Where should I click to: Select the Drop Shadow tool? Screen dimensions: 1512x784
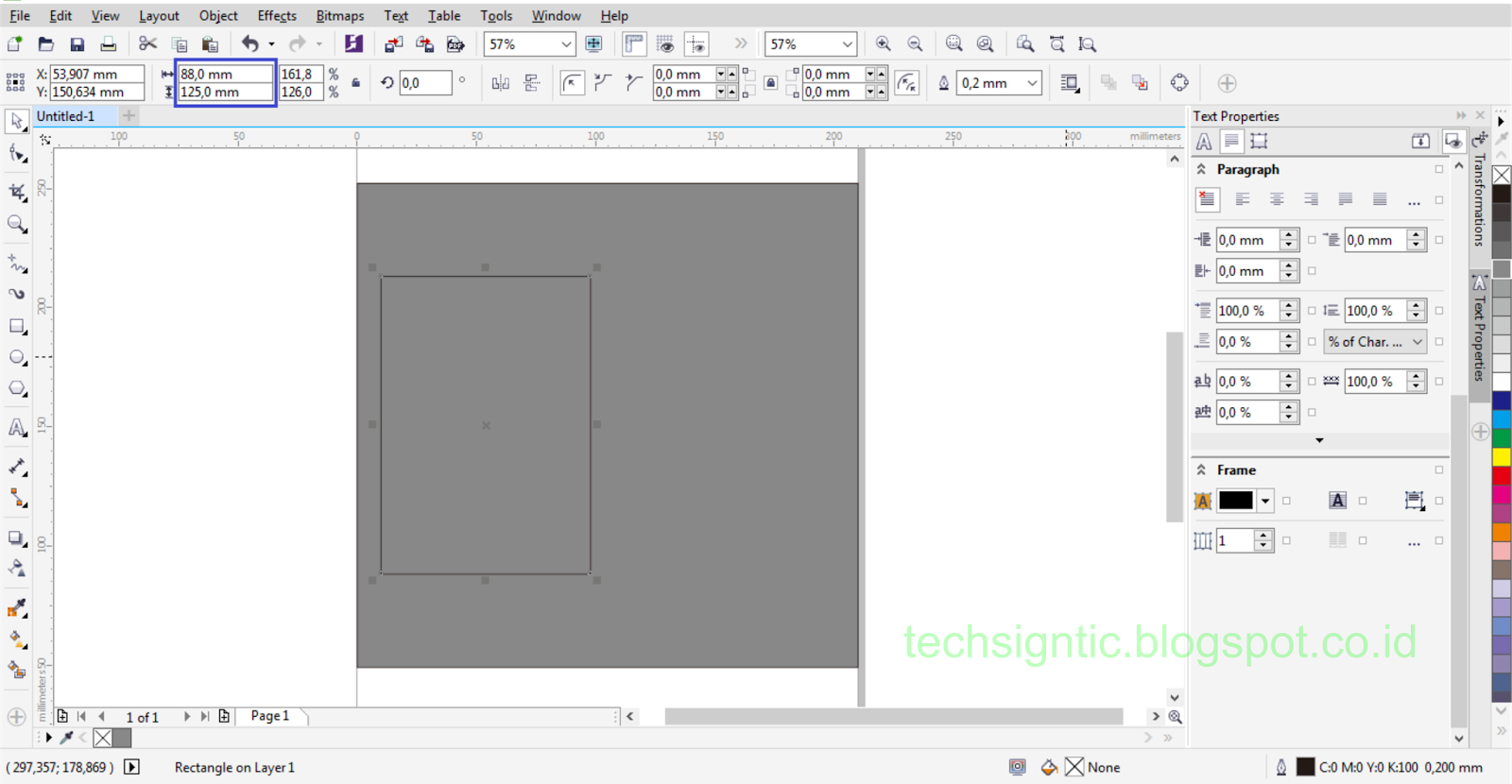coord(17,537)
